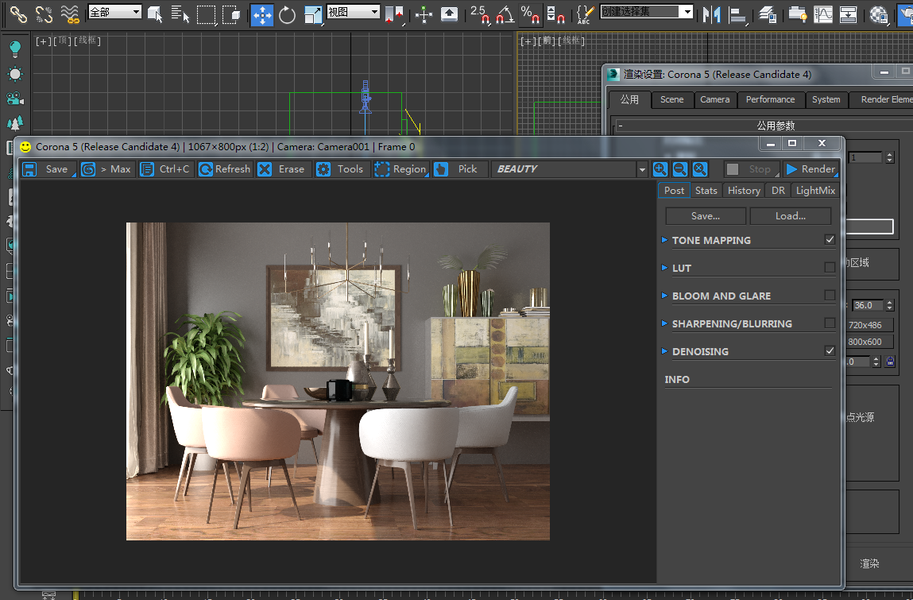Click the Unlink Selection icon
This screenshot has height=600, width=913.
click(44, 14)
